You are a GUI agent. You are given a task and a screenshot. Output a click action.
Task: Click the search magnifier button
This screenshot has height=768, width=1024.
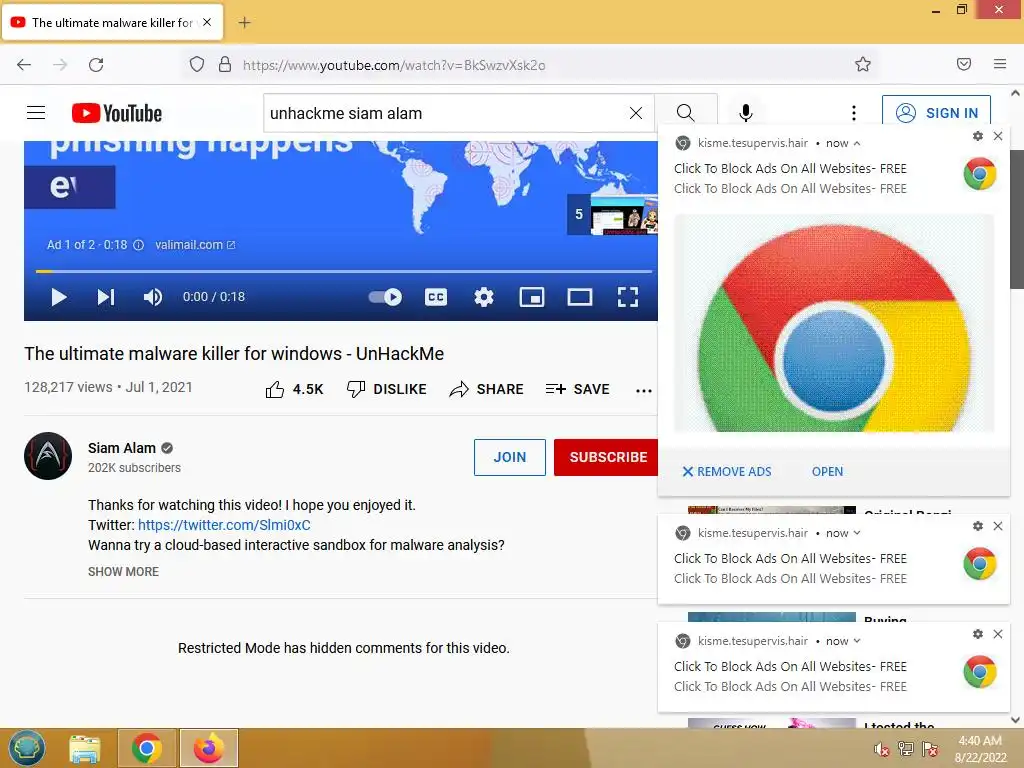coord(685,113)
